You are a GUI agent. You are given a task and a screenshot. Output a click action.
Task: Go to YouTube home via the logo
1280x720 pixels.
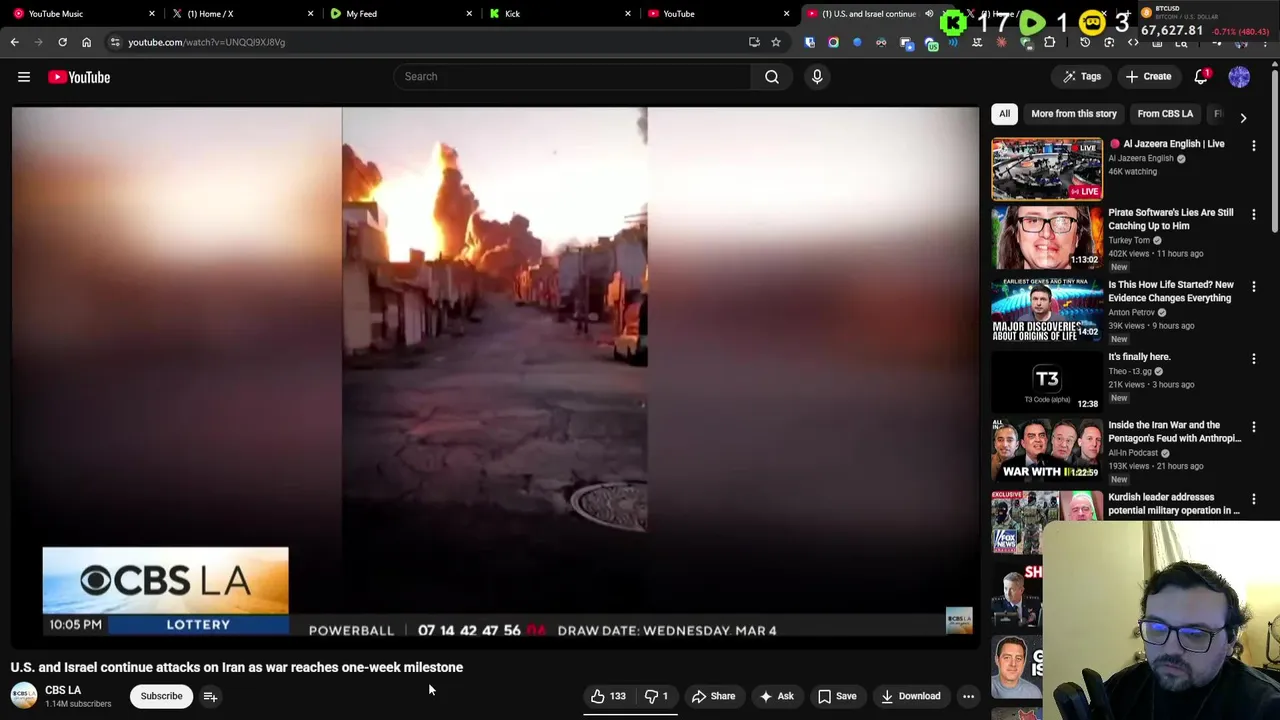pos(79,77)
